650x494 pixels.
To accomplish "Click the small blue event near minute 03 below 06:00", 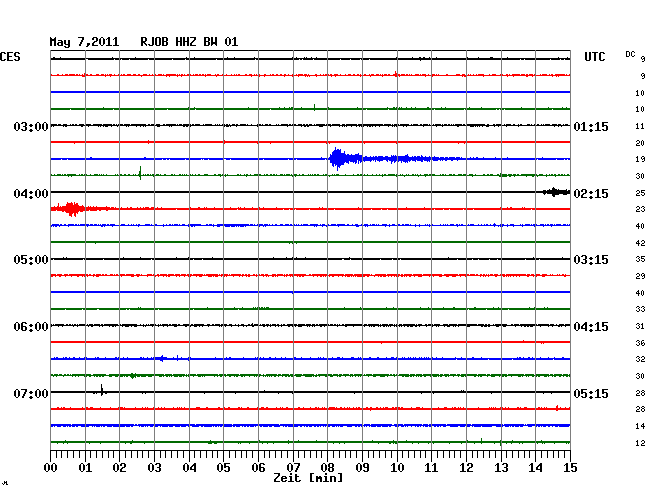I will [x=162, y=358].
